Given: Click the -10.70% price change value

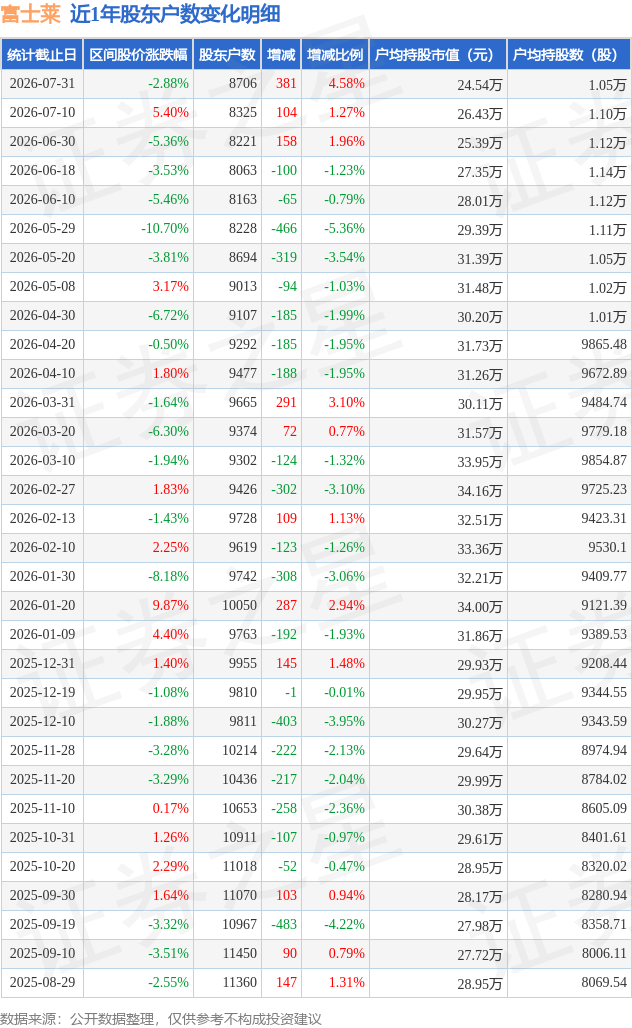Looking at the screenshot, I should (165, 228).
